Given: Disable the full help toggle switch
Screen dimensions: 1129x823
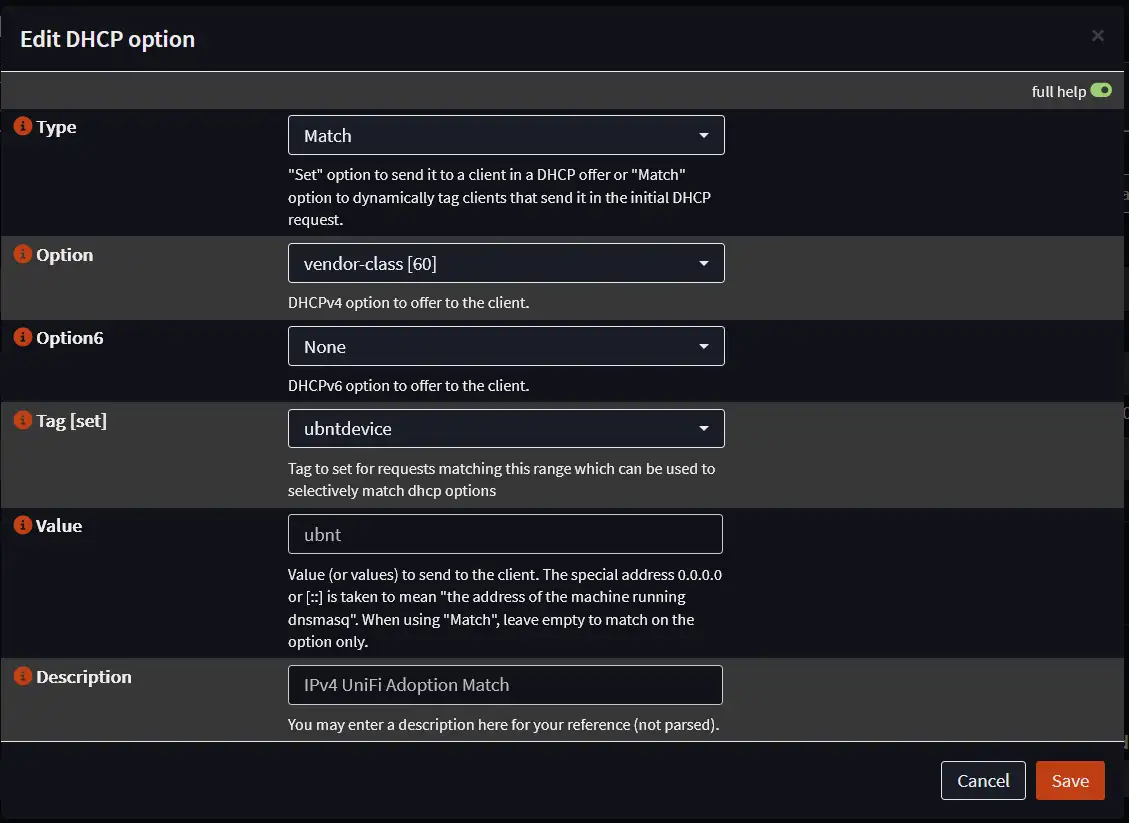Looking at the screenshot, I should pos(1101,91).
